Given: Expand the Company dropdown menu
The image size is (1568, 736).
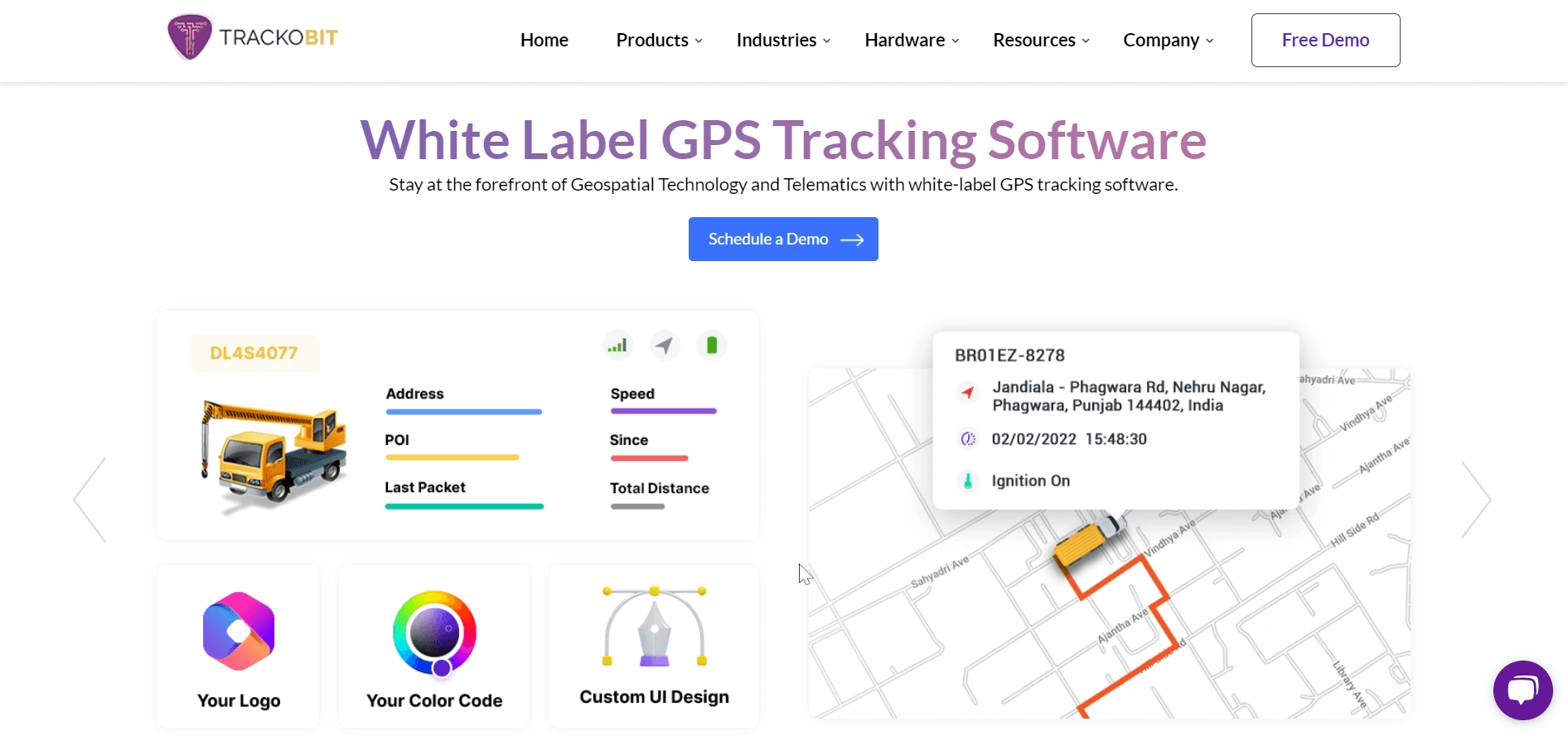Looking at the screenshot, I should [x=1169, y=40].
